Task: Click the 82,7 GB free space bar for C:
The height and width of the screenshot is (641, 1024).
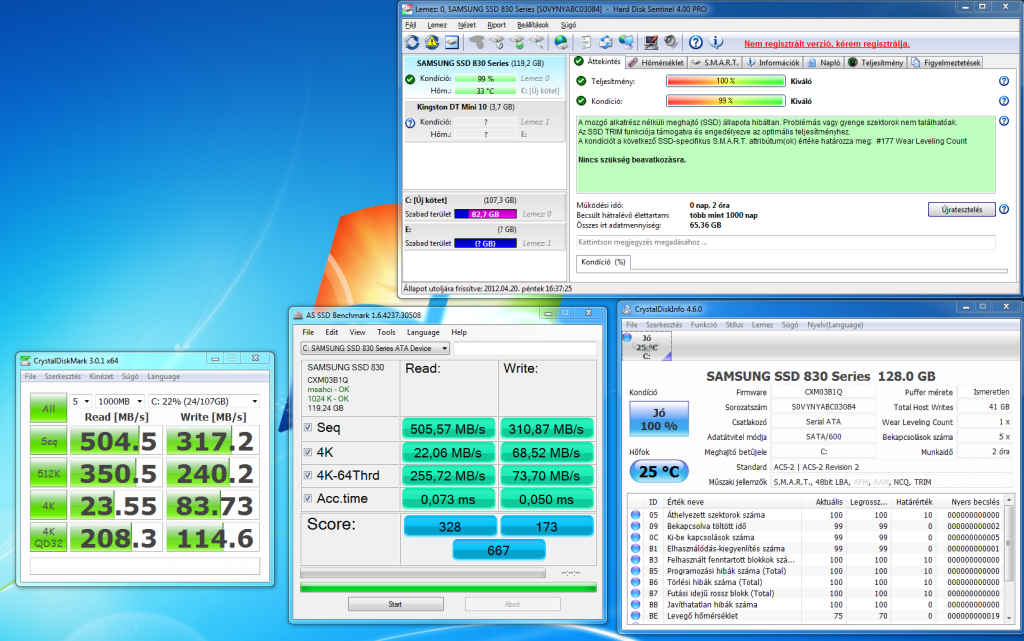Action: pos(485,214)
